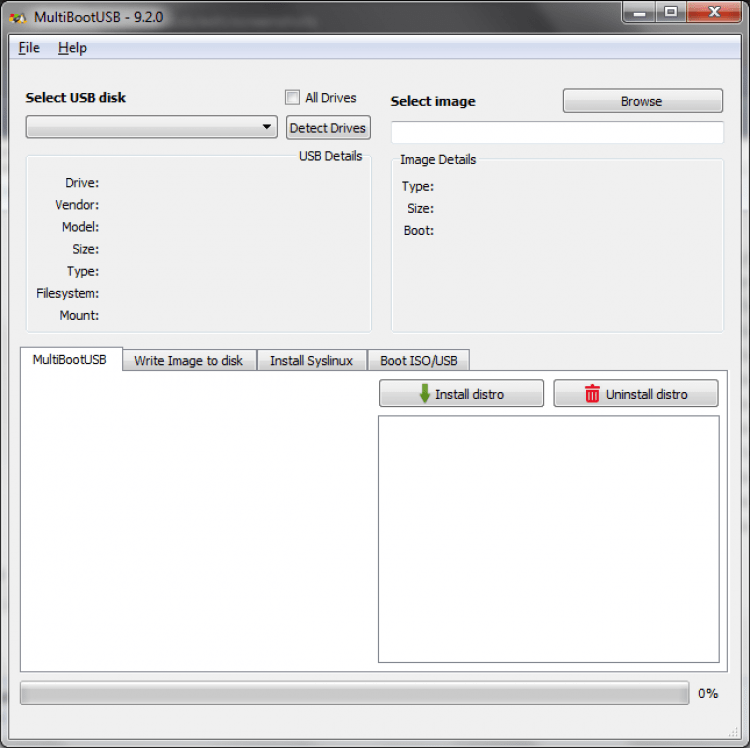Image resolution: width=750 pixels, height=748 pixels.
Task: Maximize the MultiBootUSB window
Action: (670, 13)
